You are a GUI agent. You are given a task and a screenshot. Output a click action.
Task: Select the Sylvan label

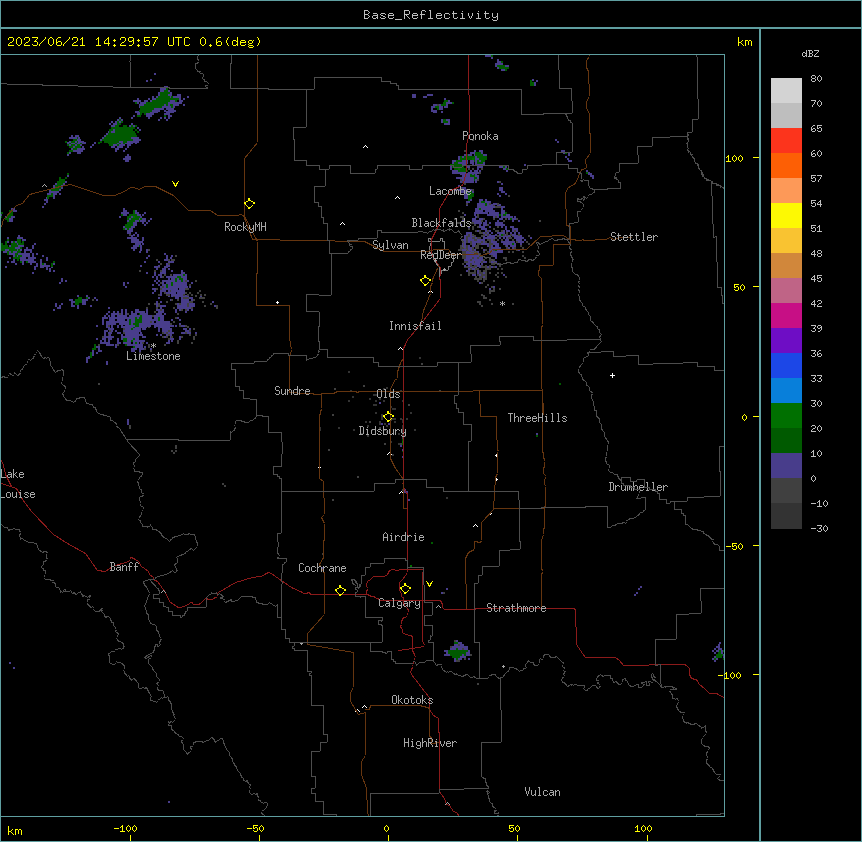tap(390, 245)
